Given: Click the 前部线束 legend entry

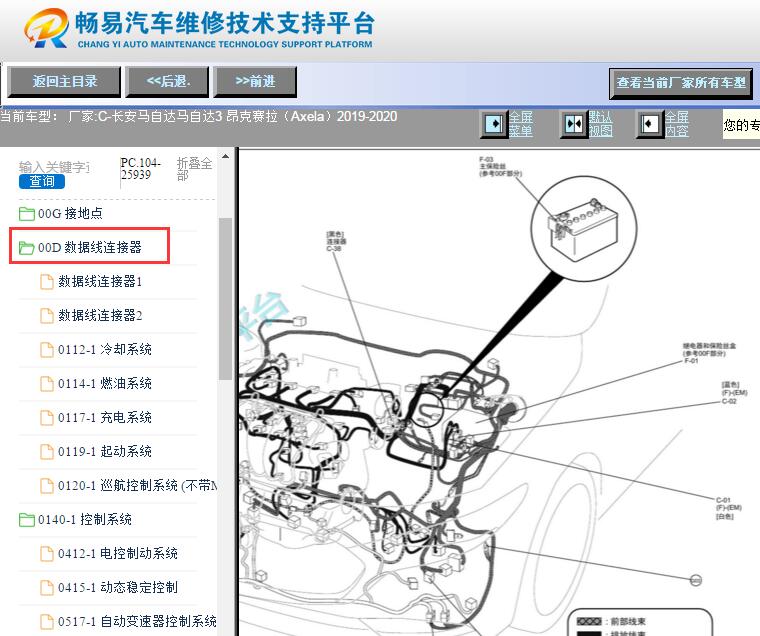Looking at the screenshot, I should (x=611, y=621).
